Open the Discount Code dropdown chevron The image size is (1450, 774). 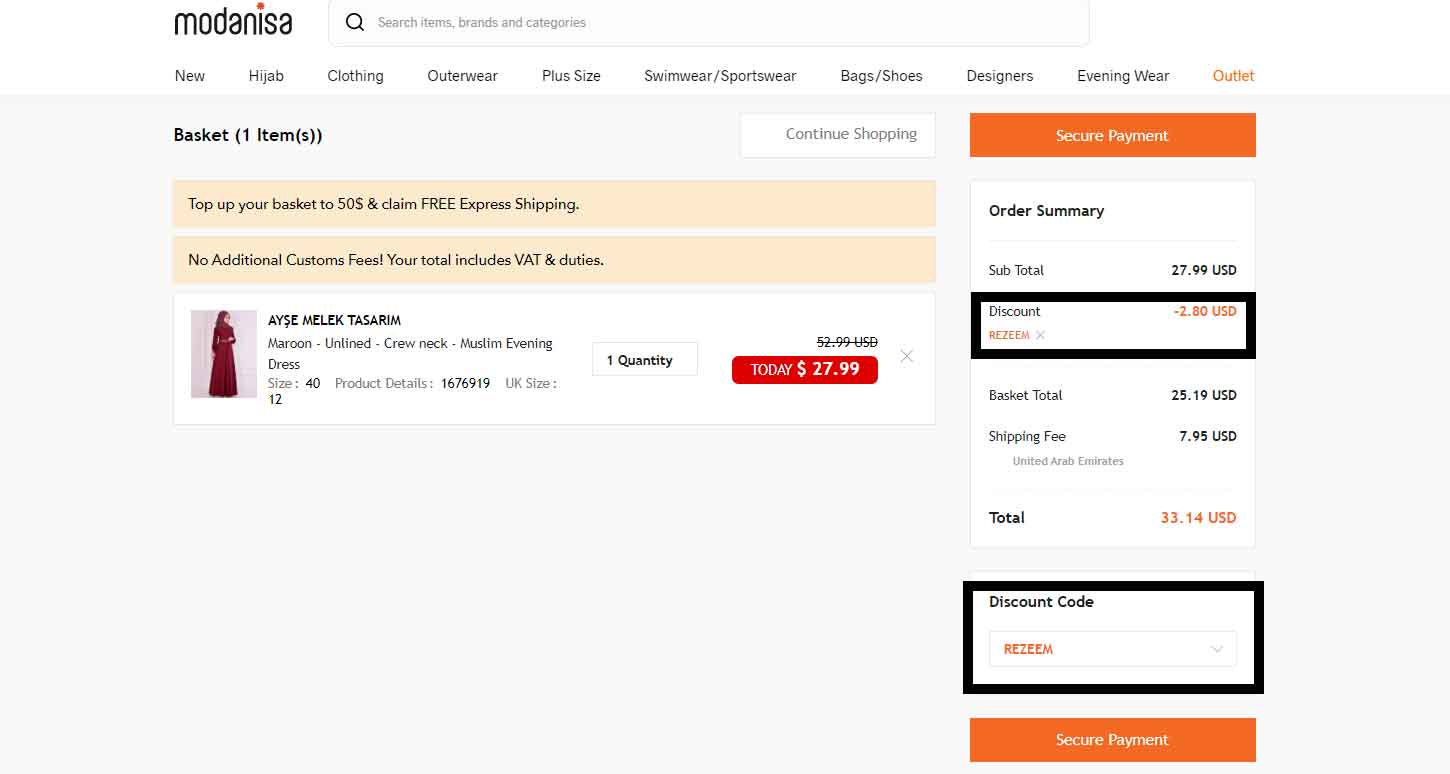coord(1218,649)
